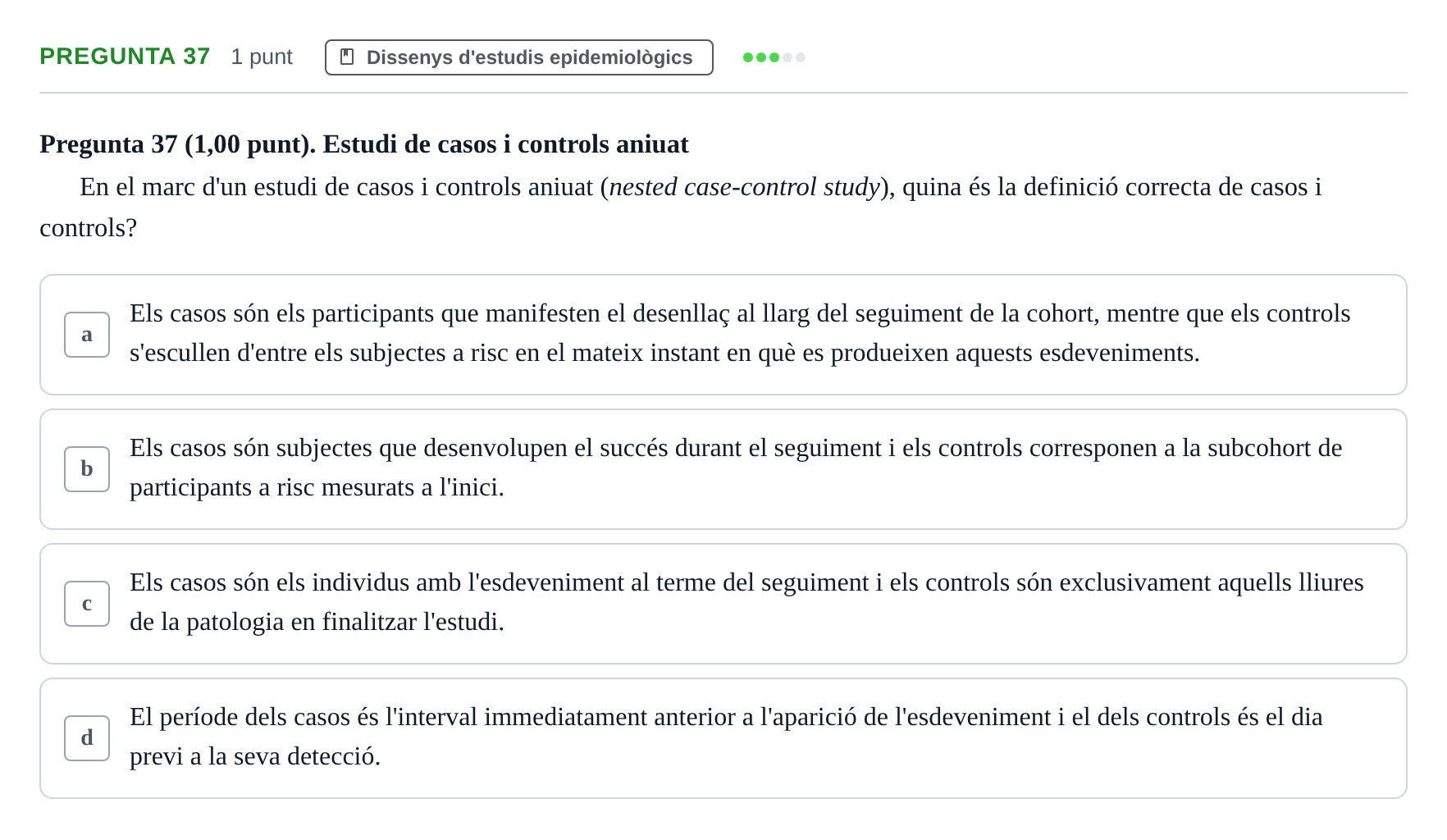
Task: Click the italic nested case-control study text
Action: coord(744,187)
